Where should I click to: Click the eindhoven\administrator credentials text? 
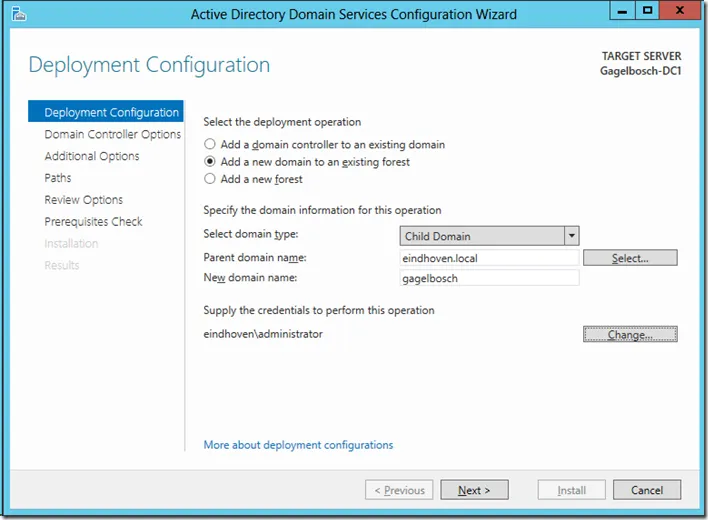263,334
